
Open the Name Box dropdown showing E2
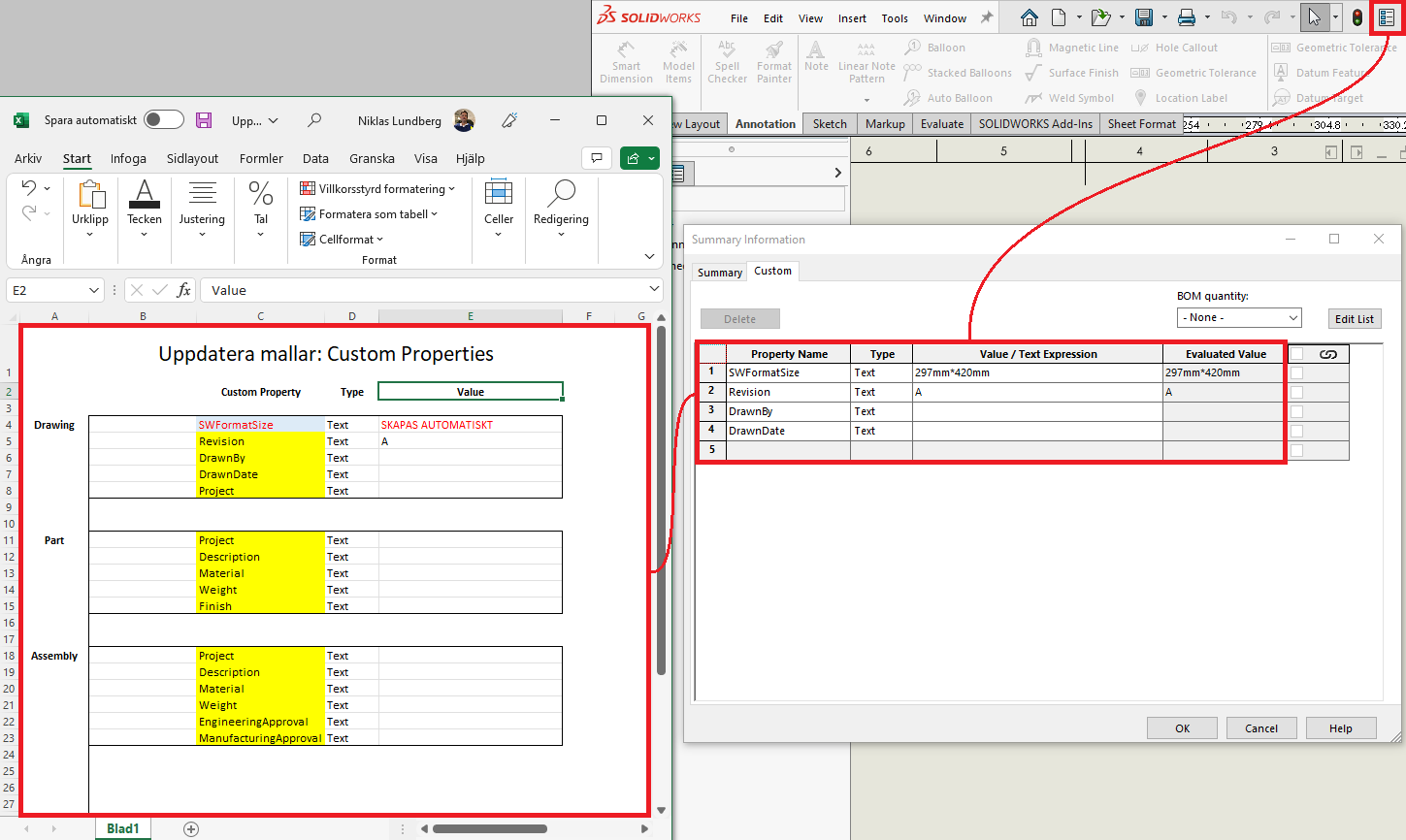94,290
